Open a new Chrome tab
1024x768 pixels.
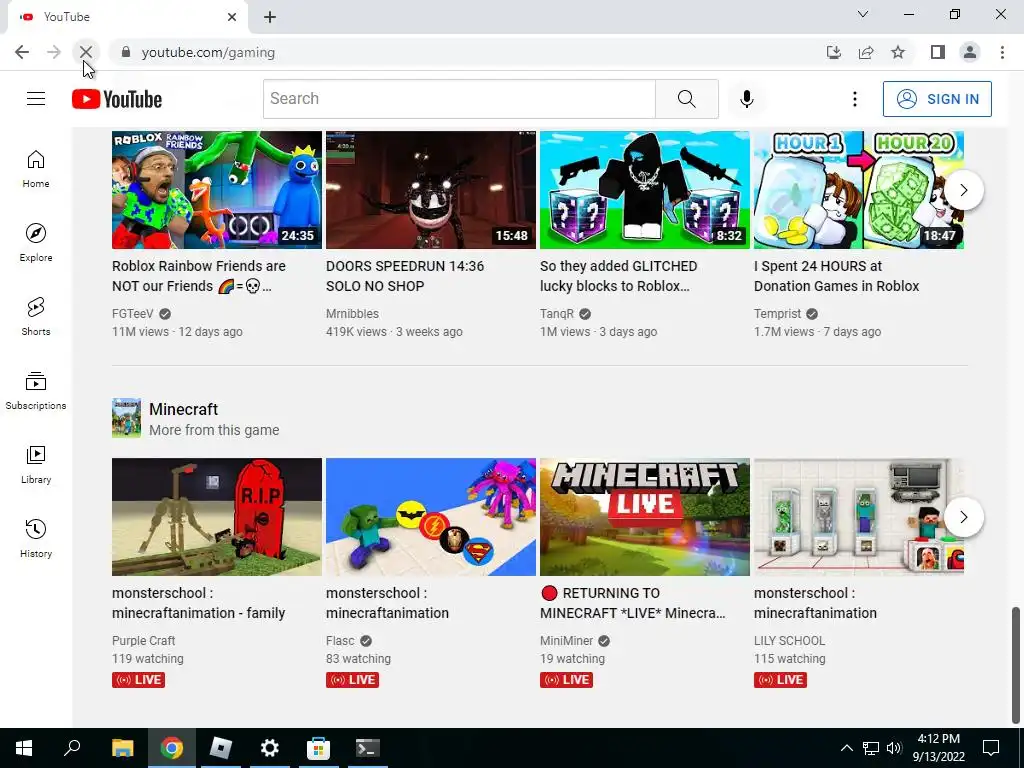[270, 17]
